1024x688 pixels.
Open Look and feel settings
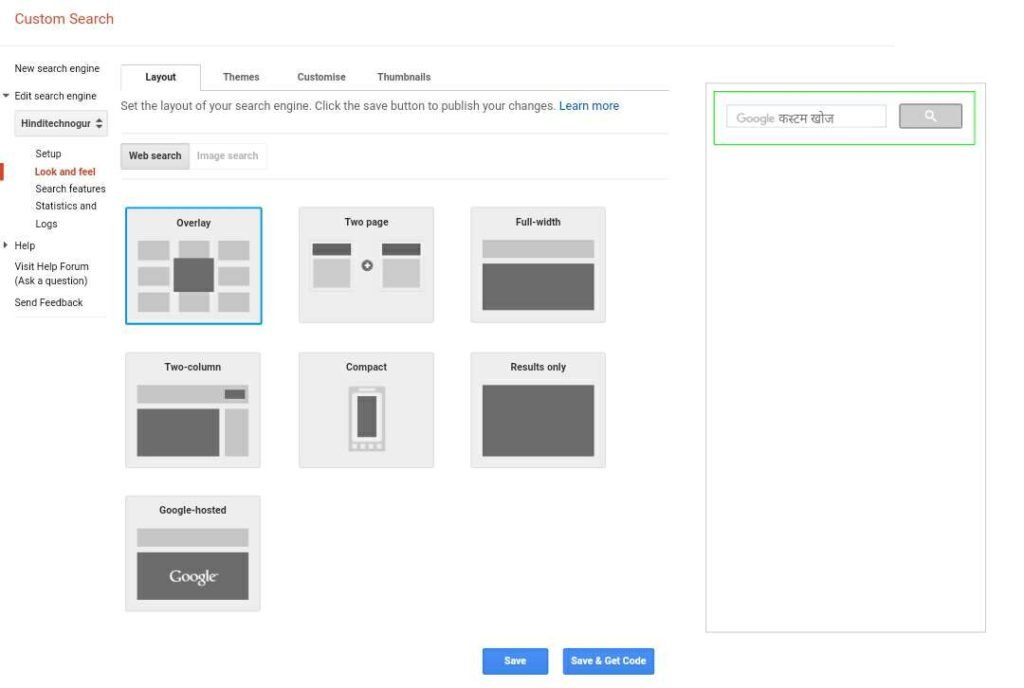point(65,172)
